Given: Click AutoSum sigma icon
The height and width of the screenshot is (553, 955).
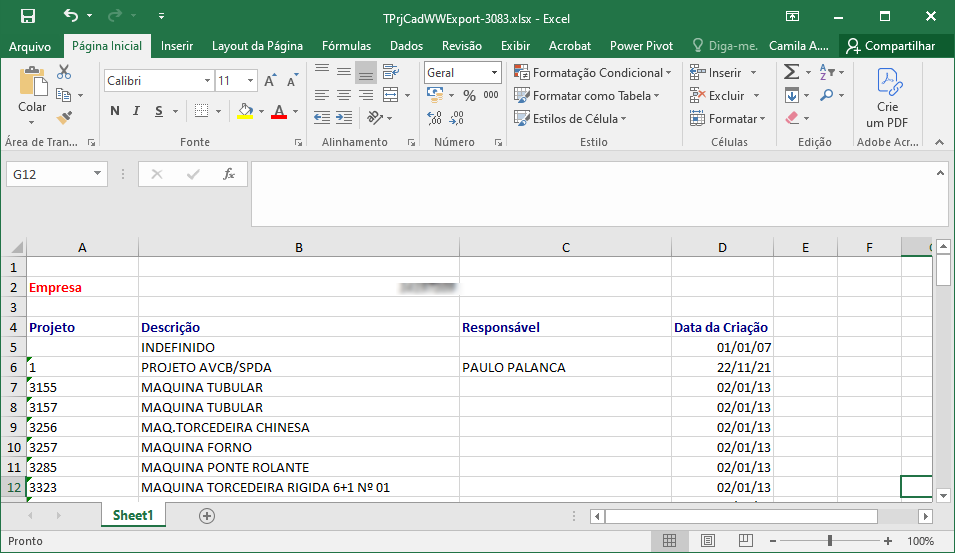Looking at the screenshot, I should pyautogui.click(x=791, y=72).
